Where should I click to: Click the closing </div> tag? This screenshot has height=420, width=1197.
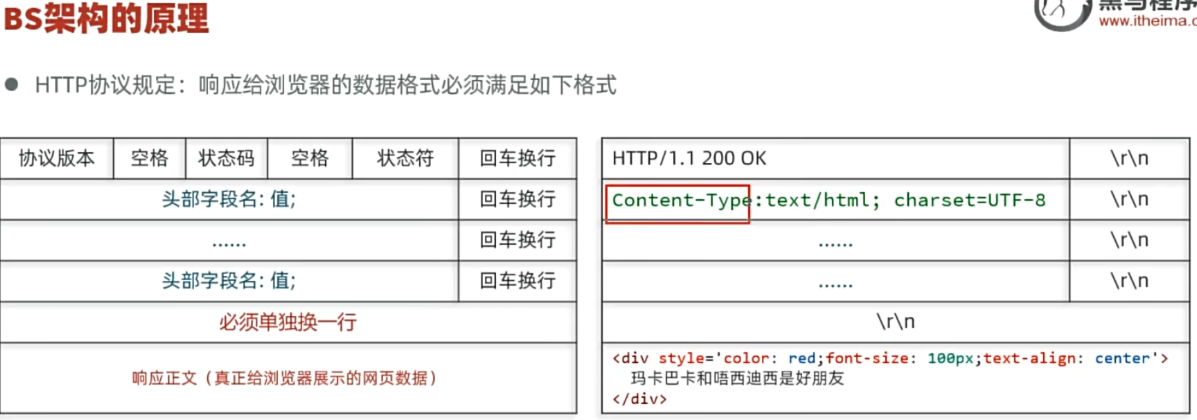coord(640,399)
